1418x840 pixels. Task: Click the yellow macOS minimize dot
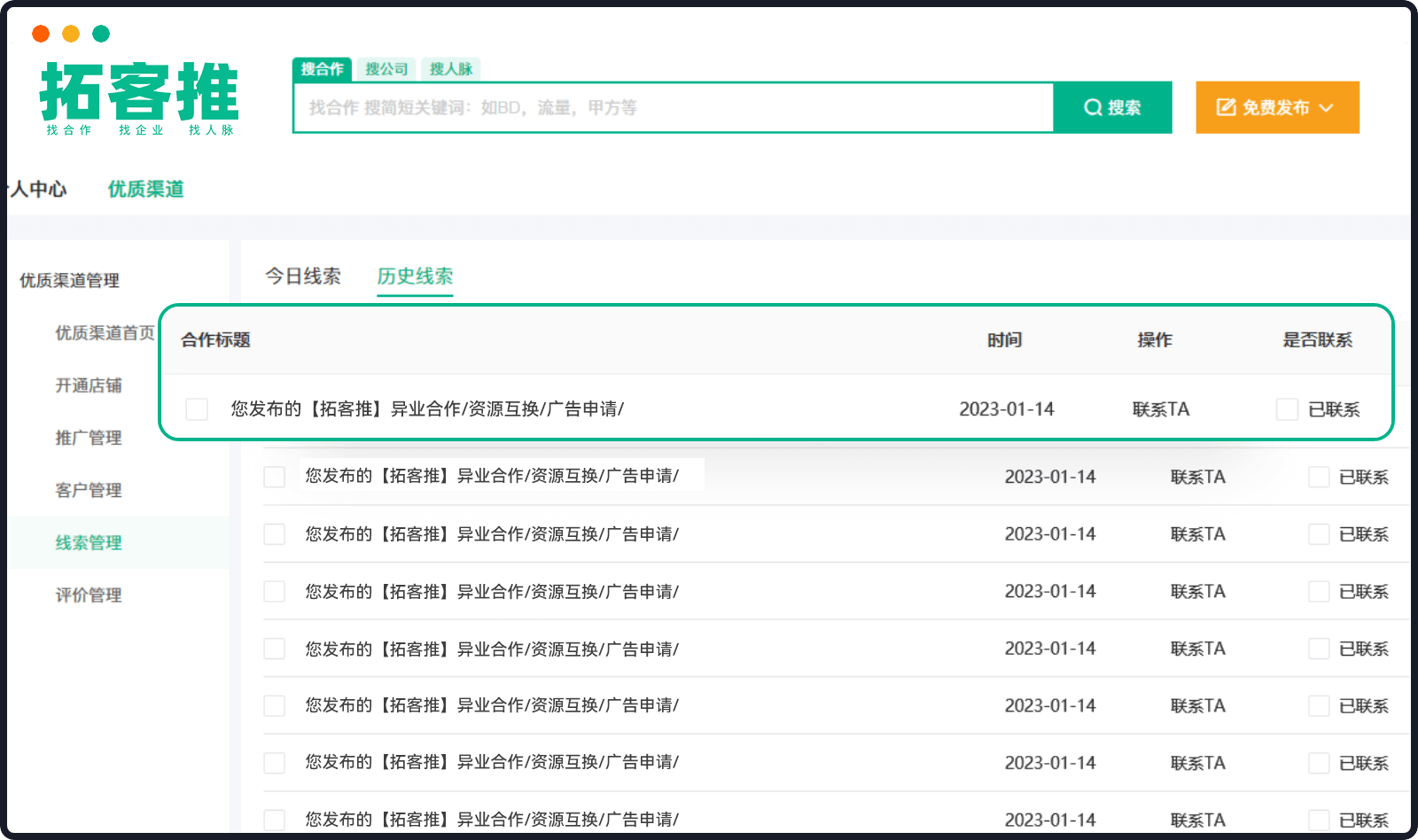click(71, 34)
